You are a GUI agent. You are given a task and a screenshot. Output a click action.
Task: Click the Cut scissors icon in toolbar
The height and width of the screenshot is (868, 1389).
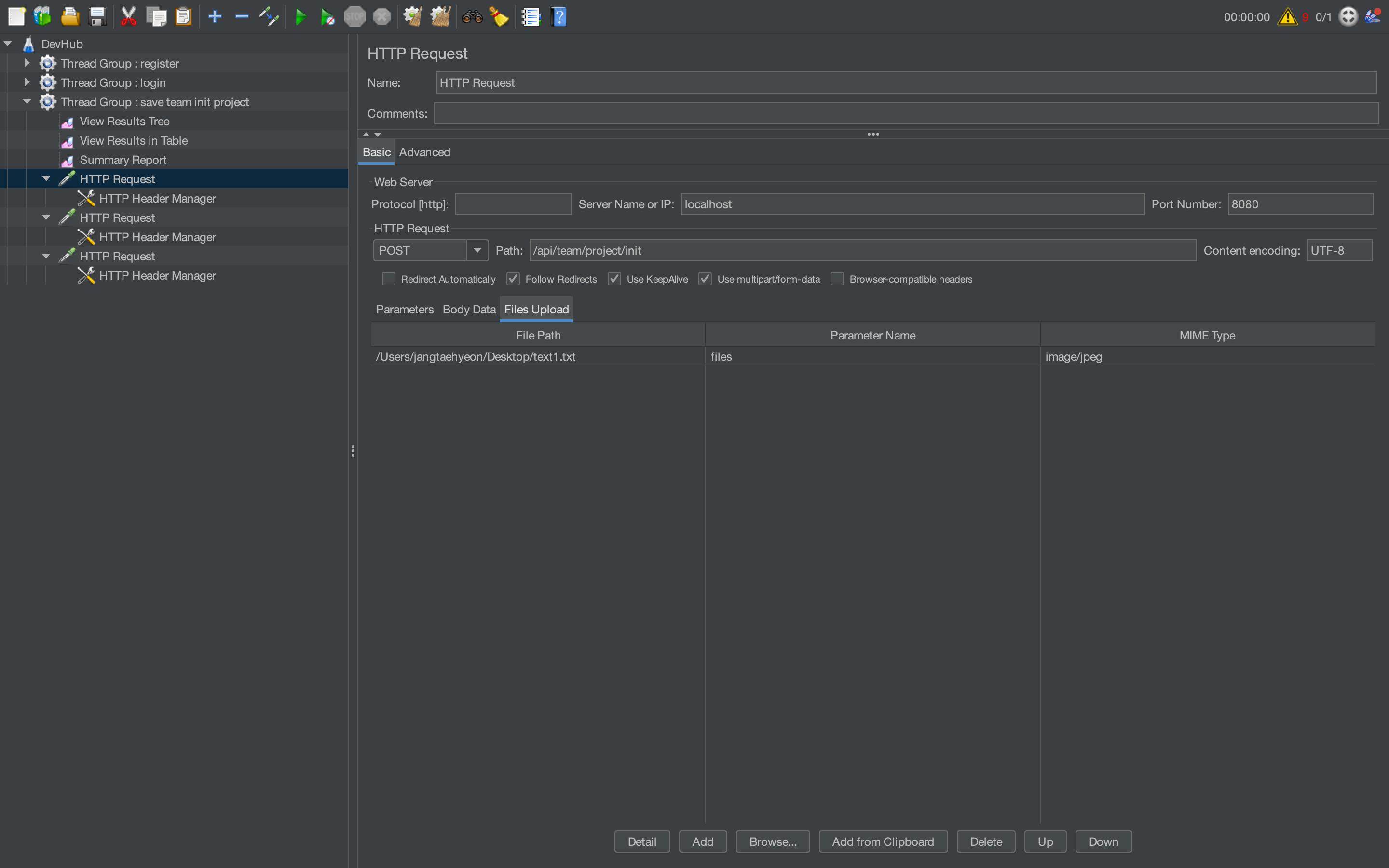point(129,17)
